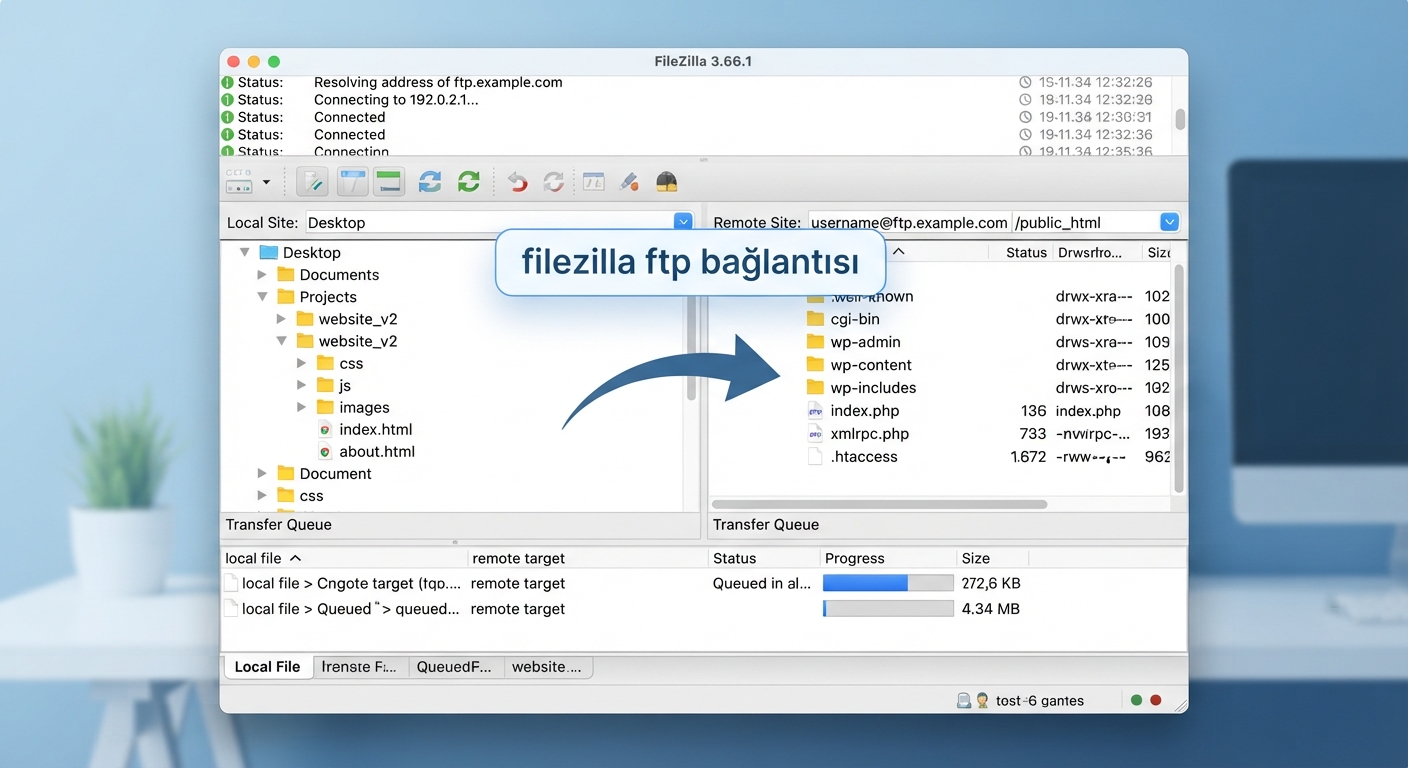
Task: Sort remote list by Drwsrfro... column header
Action: click(x=1090, y=253)
